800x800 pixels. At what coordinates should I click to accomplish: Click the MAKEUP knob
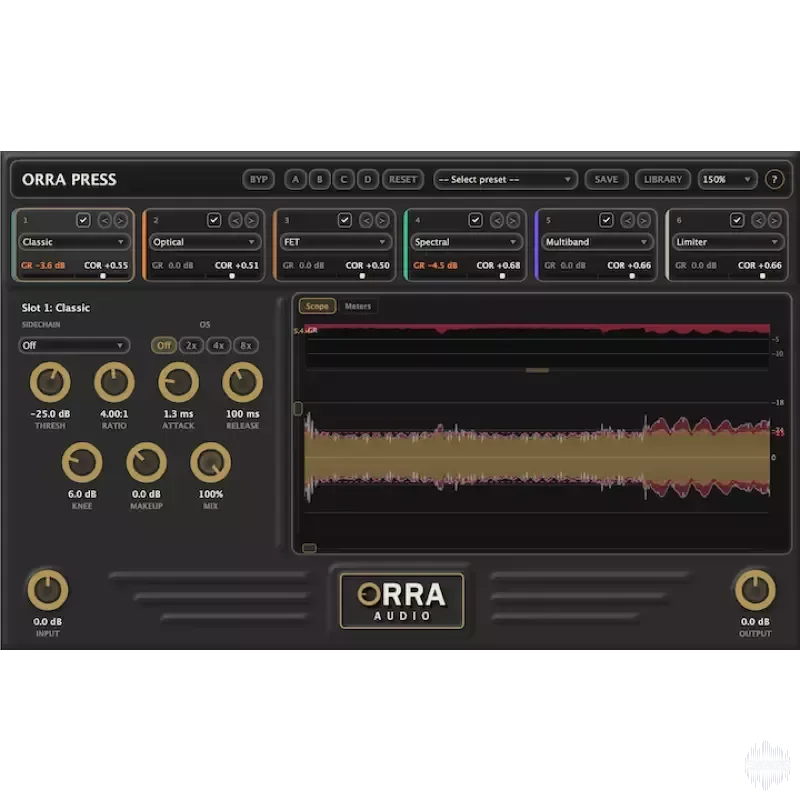pos(146,463)
